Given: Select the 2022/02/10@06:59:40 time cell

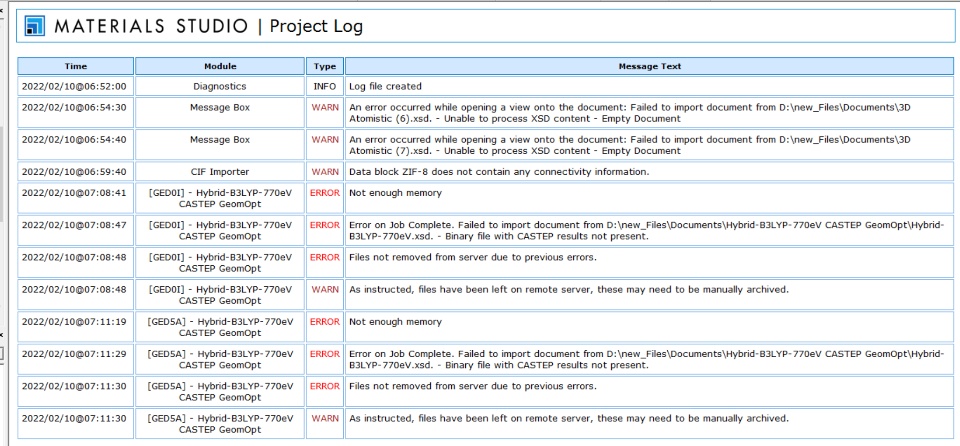Looking at the screenshot, I should [x=75, y=172].
